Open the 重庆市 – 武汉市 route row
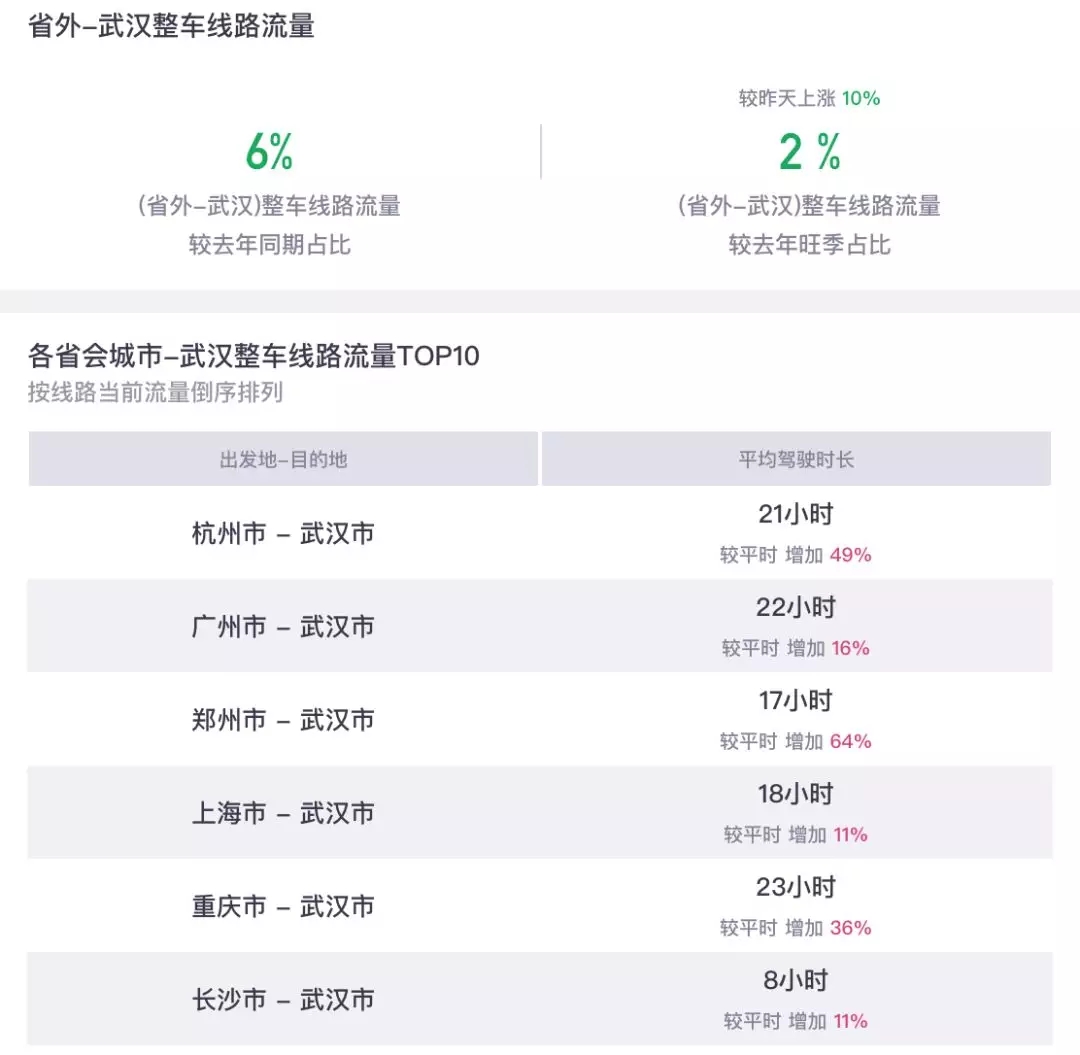 coord(283,906)
